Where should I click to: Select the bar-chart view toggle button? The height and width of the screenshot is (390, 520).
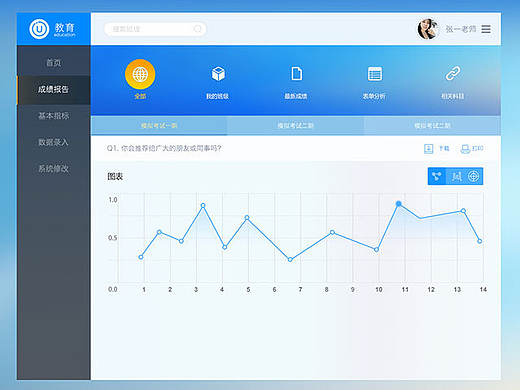(456, 176)
